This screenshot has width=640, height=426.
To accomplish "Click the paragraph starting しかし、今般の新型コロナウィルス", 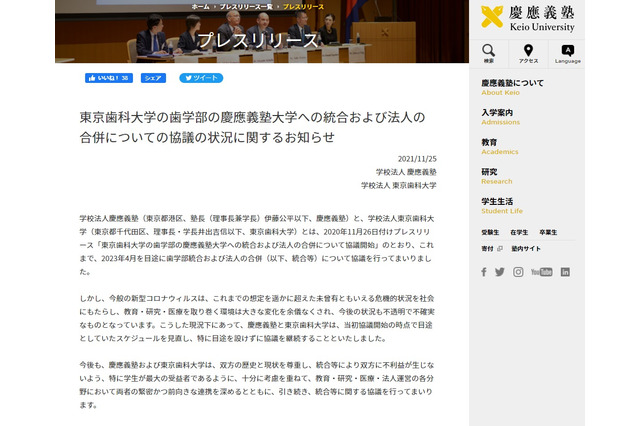I will point(257,318).
